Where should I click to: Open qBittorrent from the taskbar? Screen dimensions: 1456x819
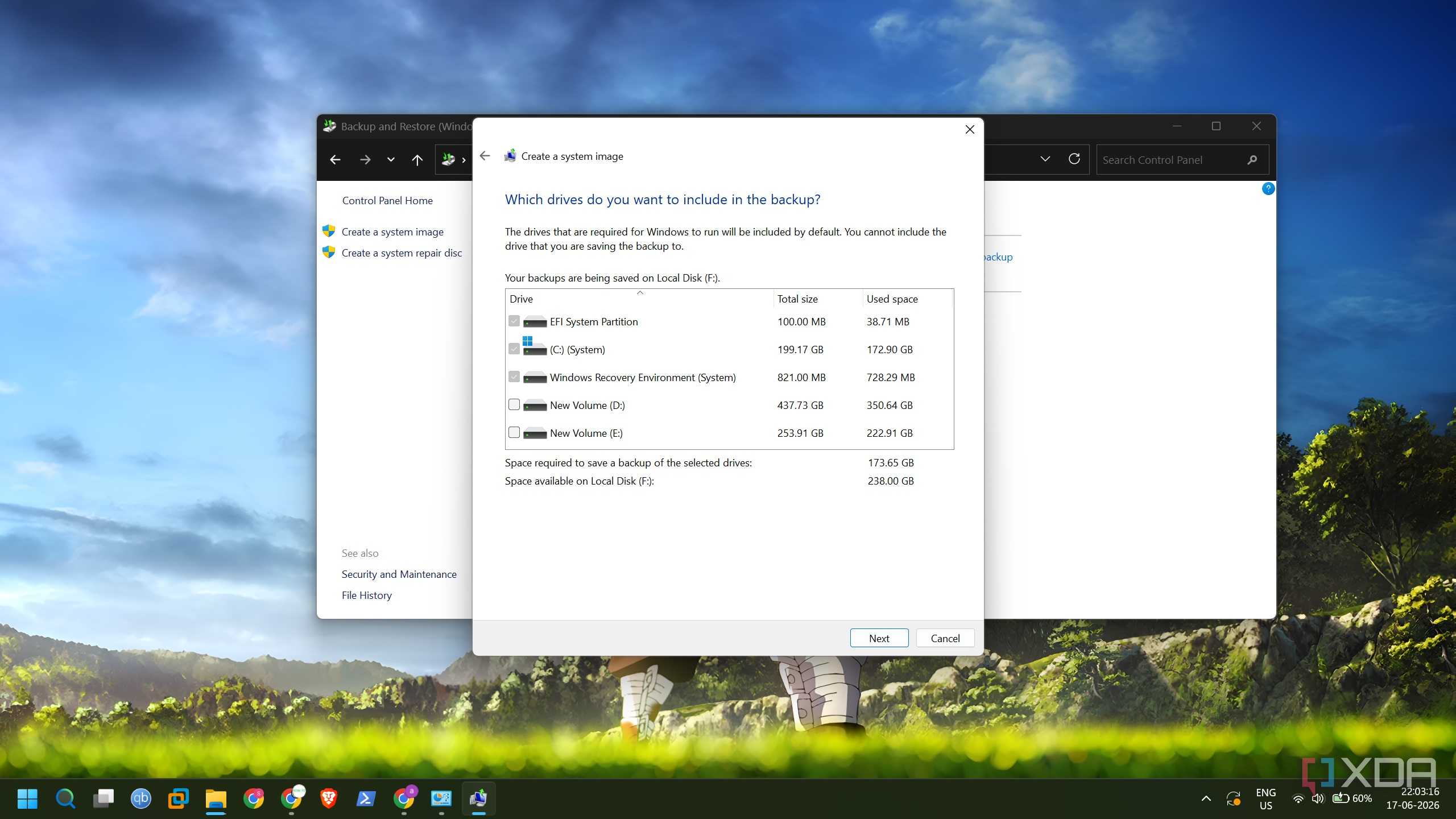click(140, 799)
